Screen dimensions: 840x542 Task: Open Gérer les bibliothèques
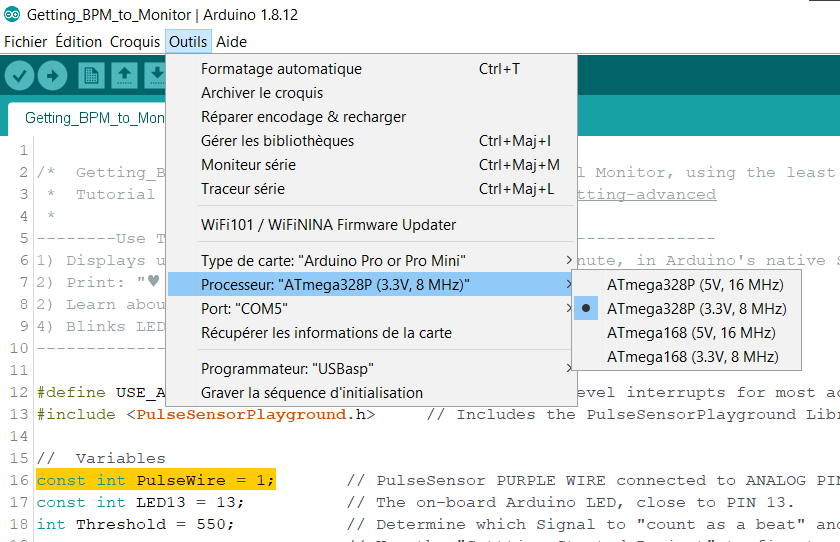tap(372, 141)
